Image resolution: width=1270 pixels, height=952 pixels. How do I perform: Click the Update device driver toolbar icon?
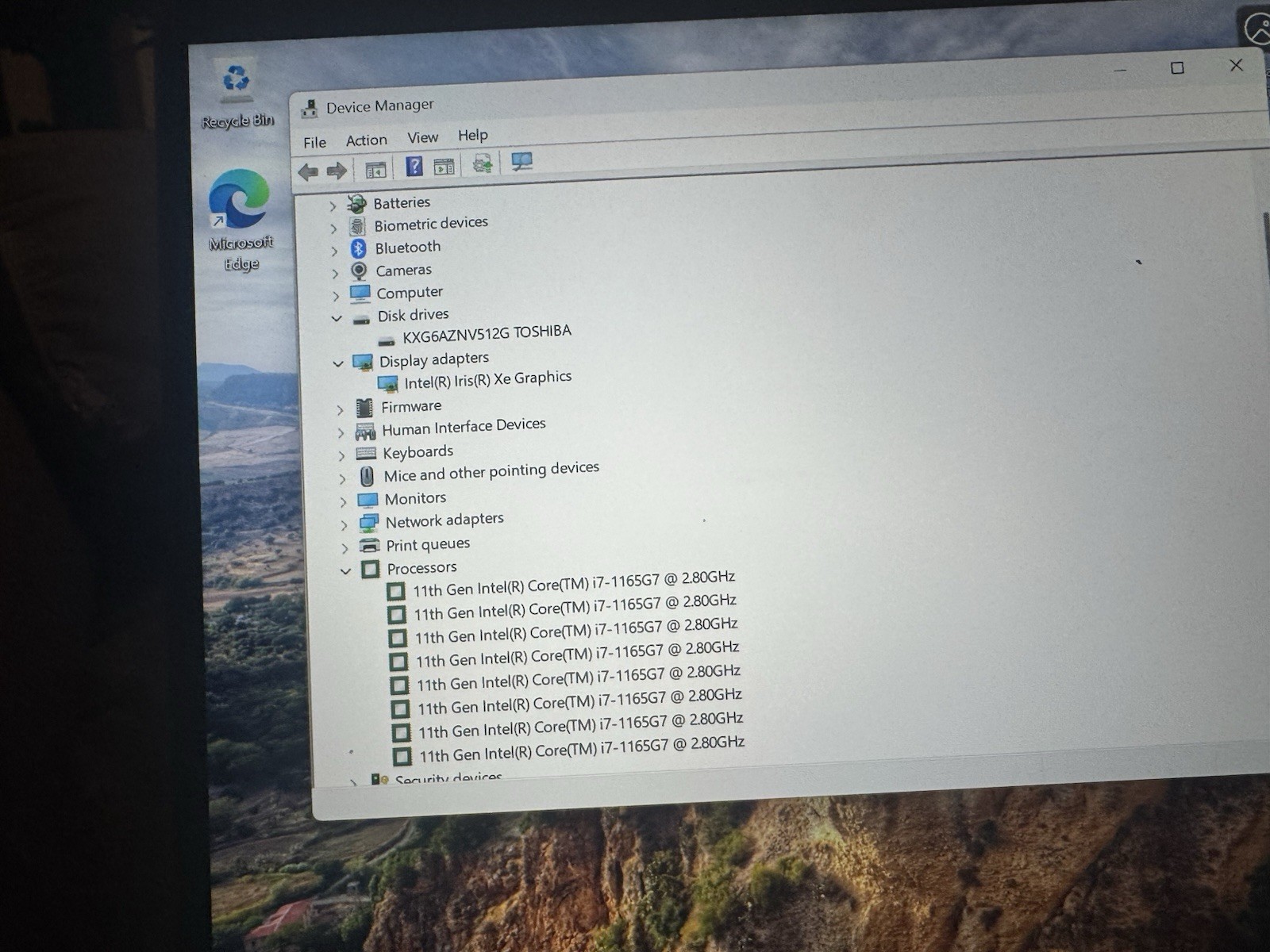click(x=482, y=163)
